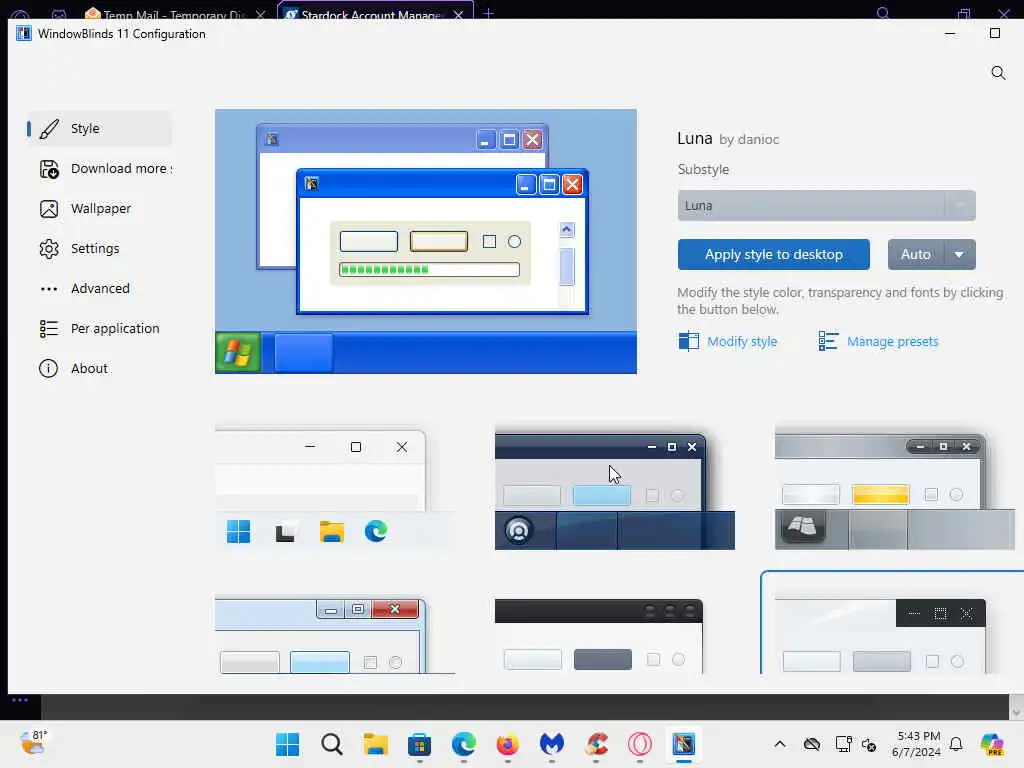
Task: Click the Wallpaper picture icon
Action: (x=49, y=209)
